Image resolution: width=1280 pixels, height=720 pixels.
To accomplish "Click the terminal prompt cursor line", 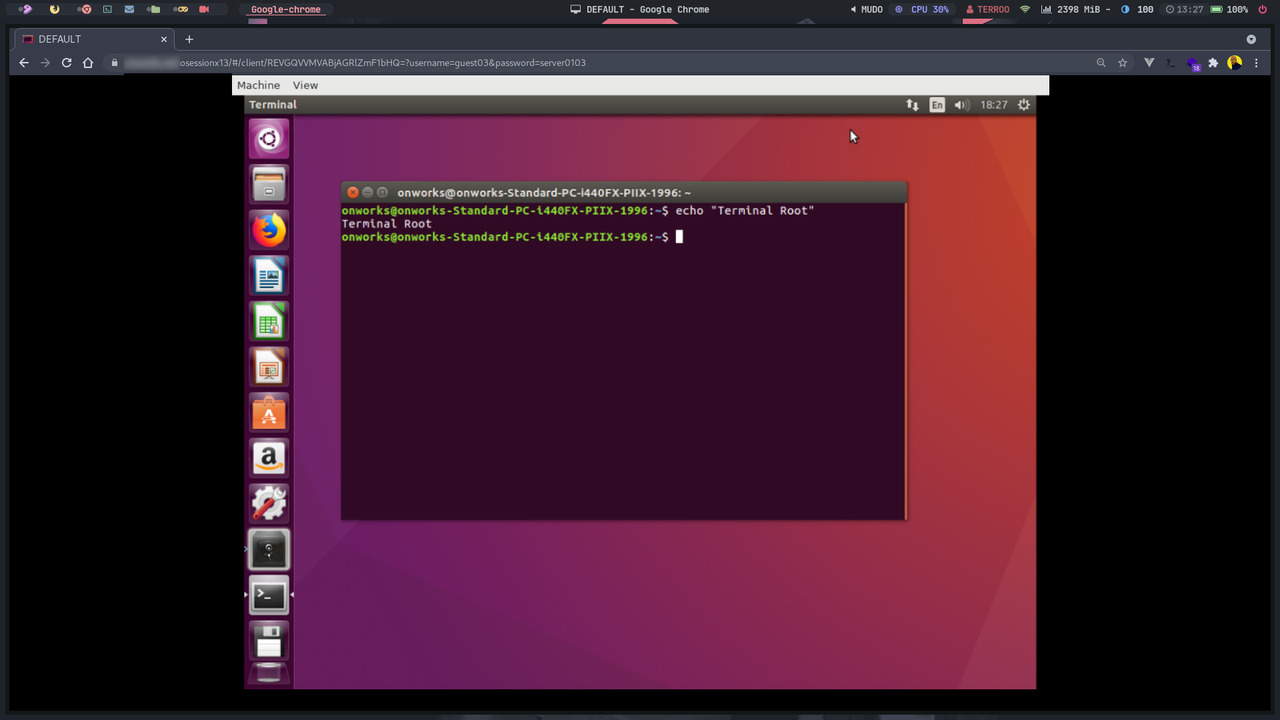I will pyautogui.click(x=512, y=236).
